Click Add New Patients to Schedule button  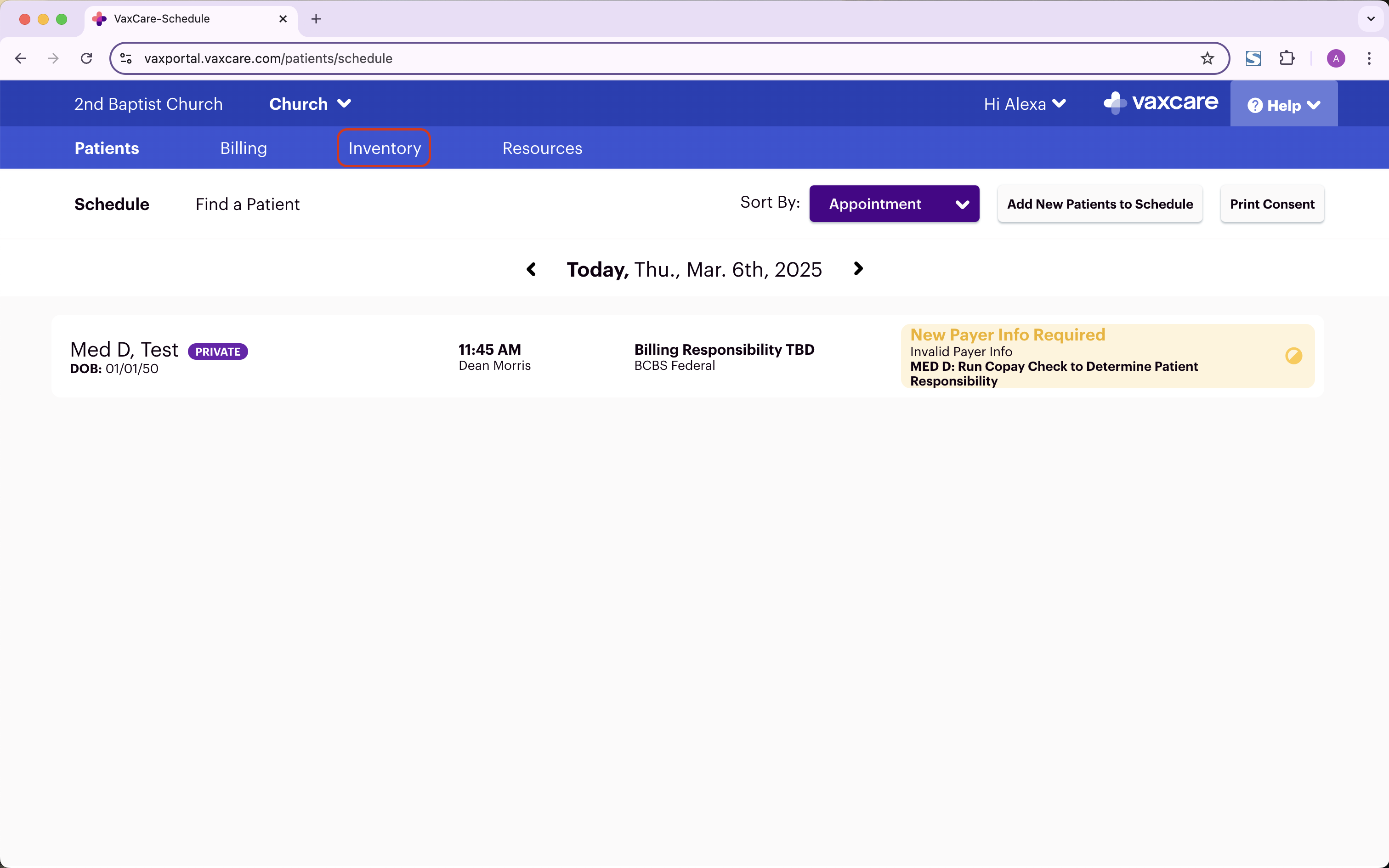[1099, 204]
